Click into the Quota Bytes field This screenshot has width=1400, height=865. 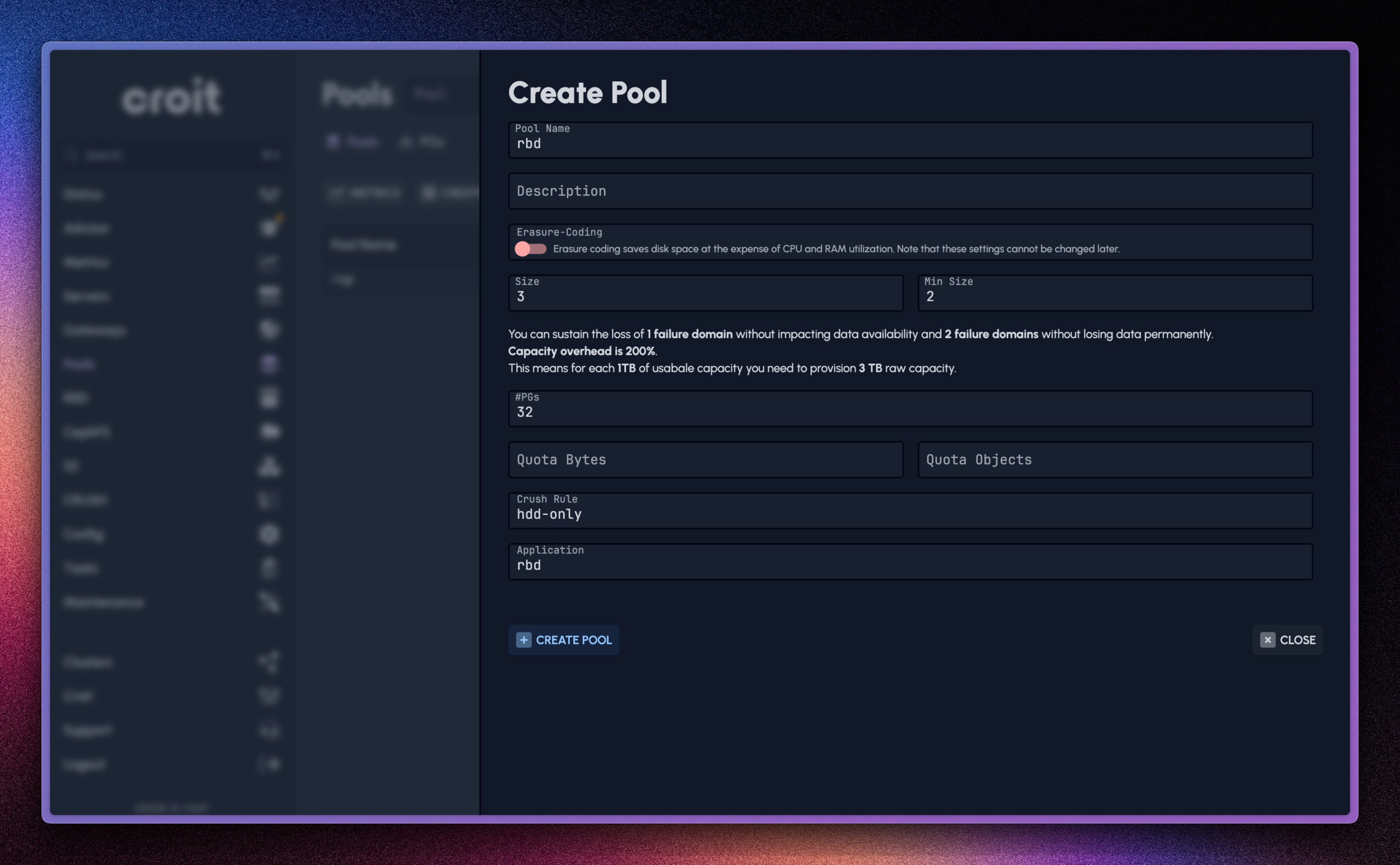click(706, 459)
